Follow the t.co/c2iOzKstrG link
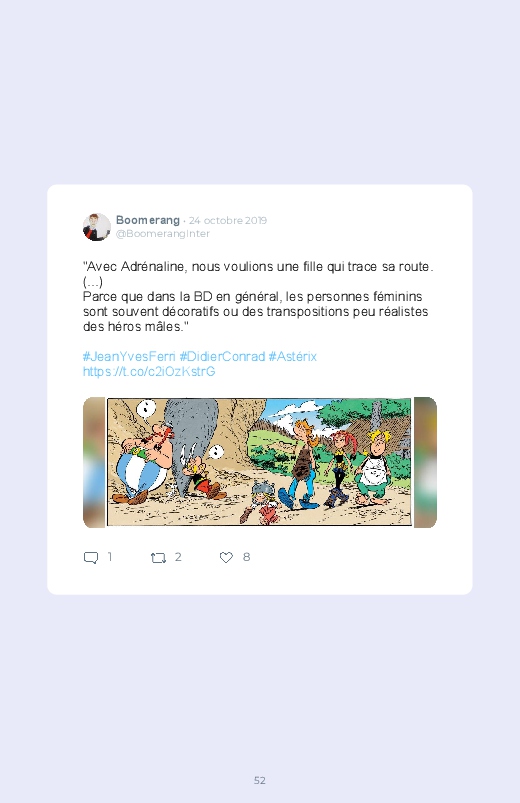Screen dimensions: 520x803 click(x=149, y=371)
